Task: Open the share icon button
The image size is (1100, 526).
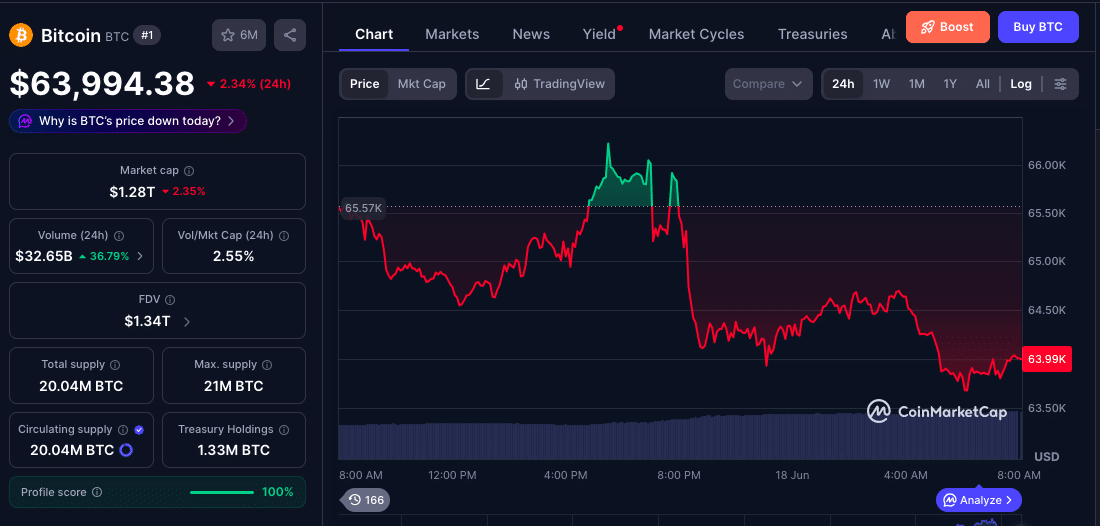Action: point(290,35)
